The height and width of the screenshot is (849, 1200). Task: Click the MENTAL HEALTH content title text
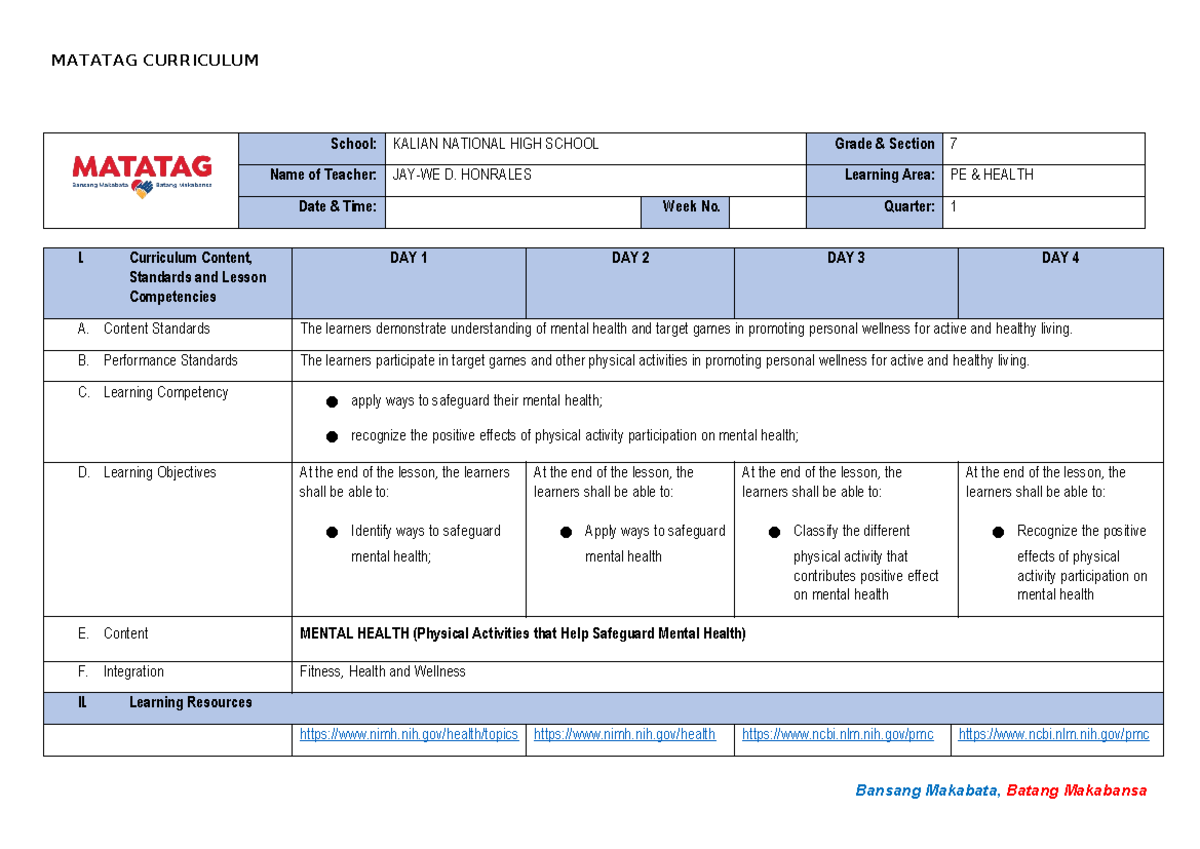click(522, 634)
